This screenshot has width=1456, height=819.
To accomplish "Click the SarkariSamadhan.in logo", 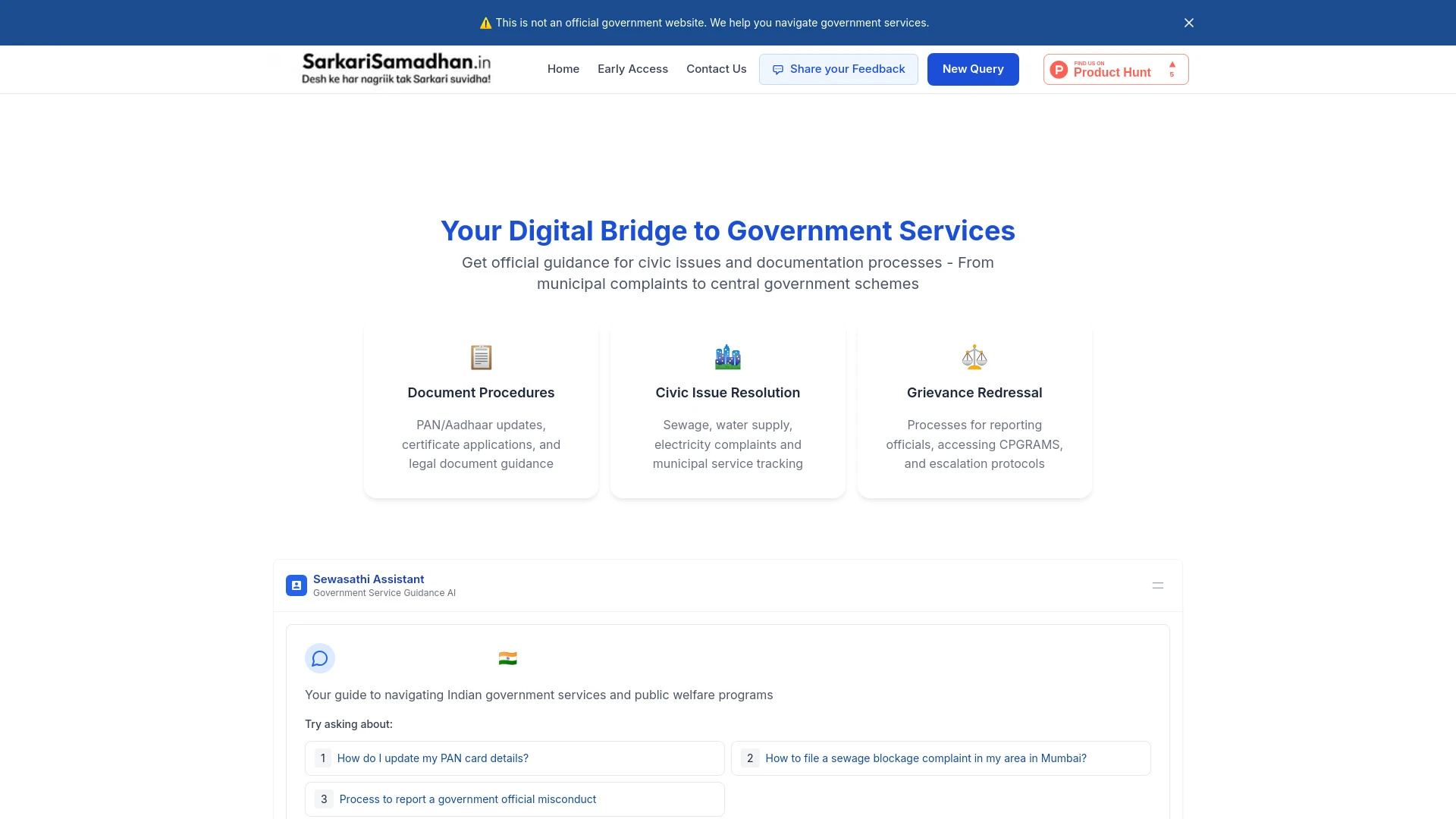I will (395, 69).
